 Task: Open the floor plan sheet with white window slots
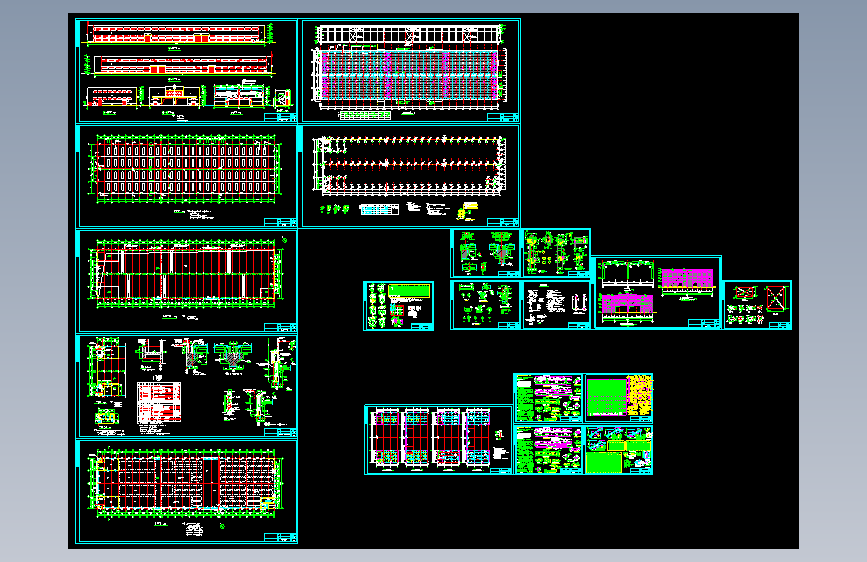coord(186,176)
